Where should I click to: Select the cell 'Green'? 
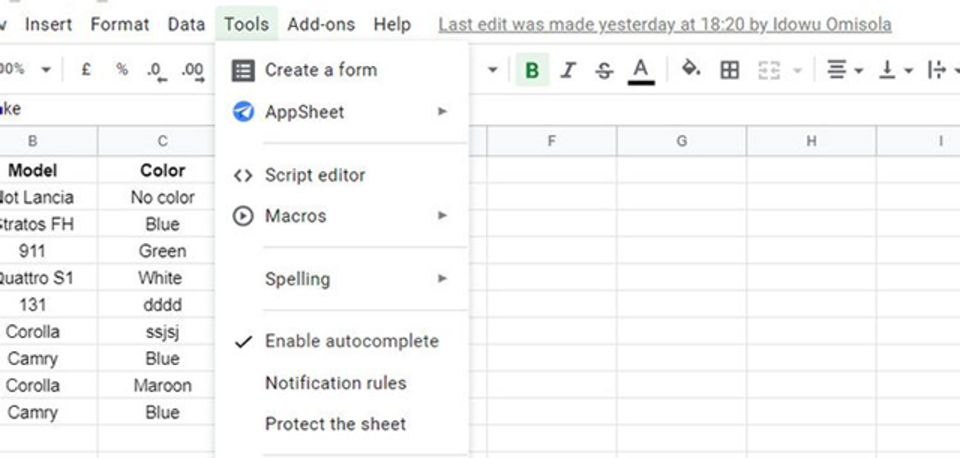(156, 251)
